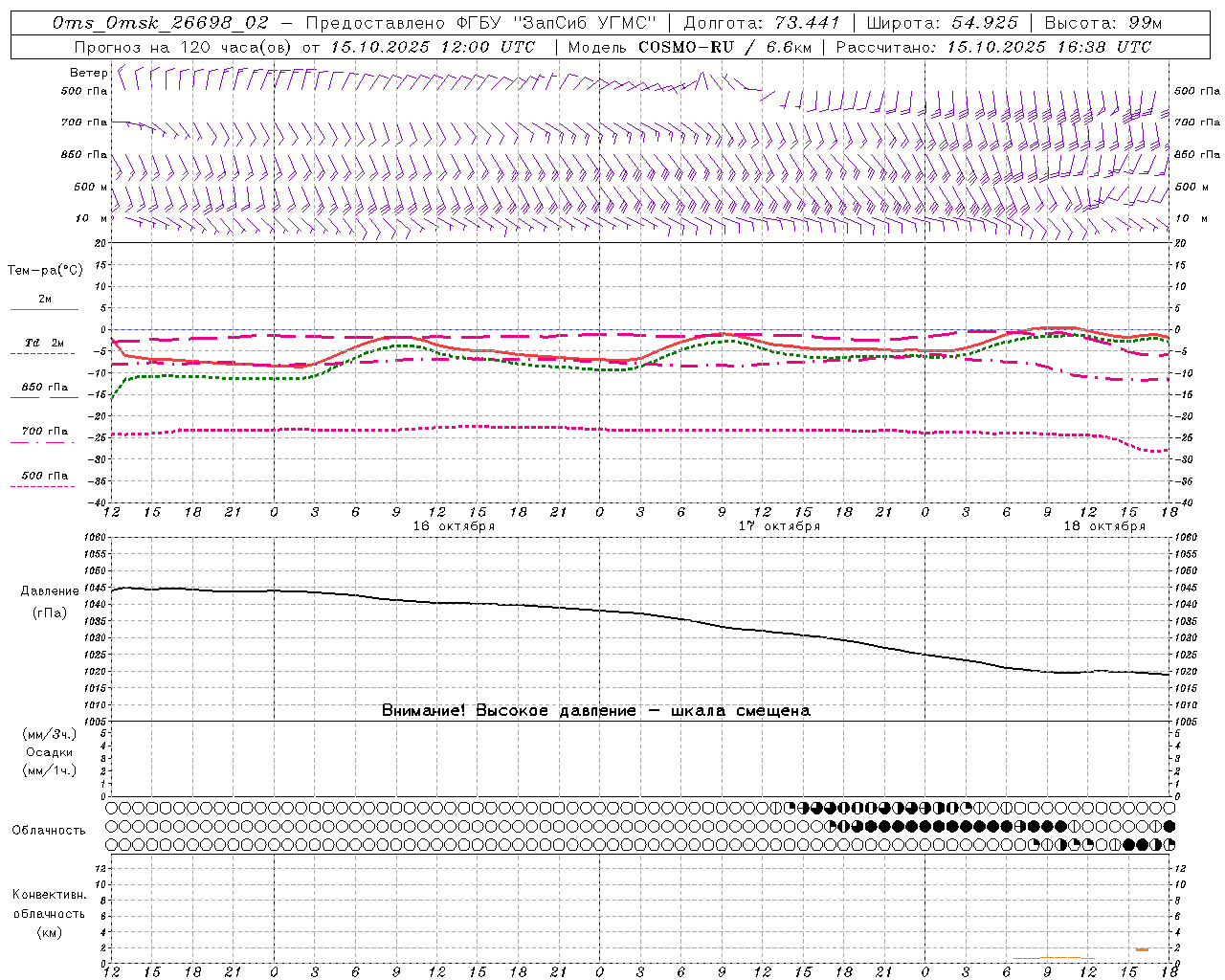Image resolution: width=1225 pixels, height=980 pixels.
Task: Click the 16 октября date label
Action: (x=454, y=526)
